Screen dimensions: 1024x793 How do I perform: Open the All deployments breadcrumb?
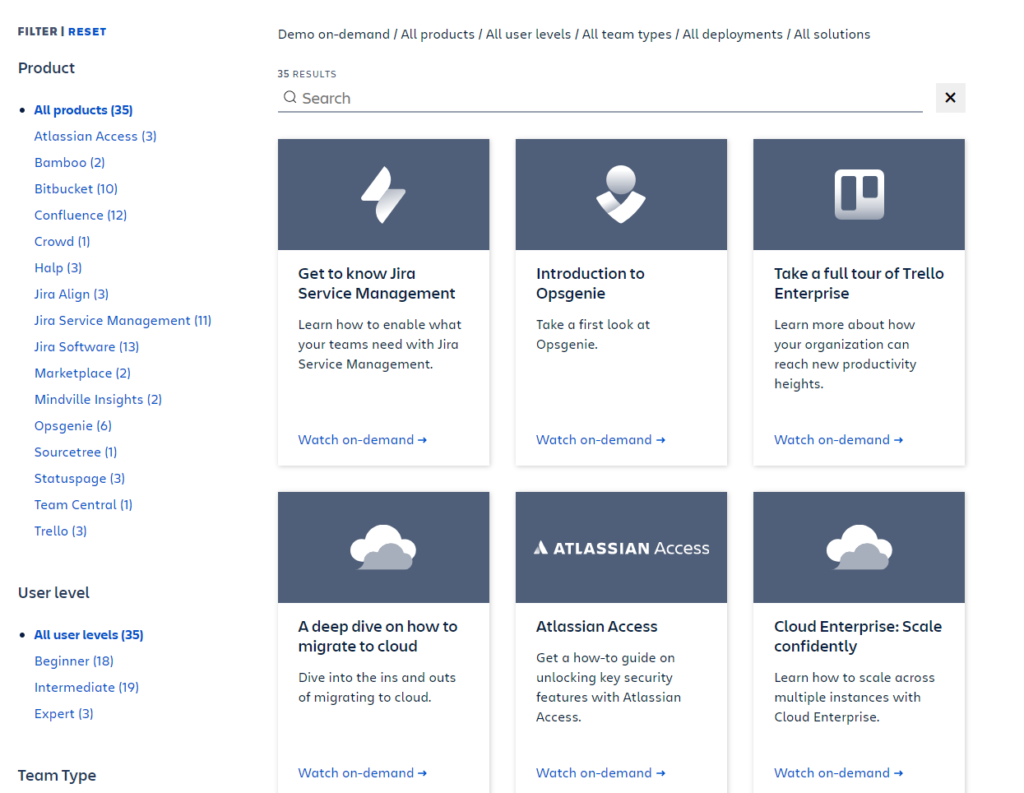coord(732,33)
